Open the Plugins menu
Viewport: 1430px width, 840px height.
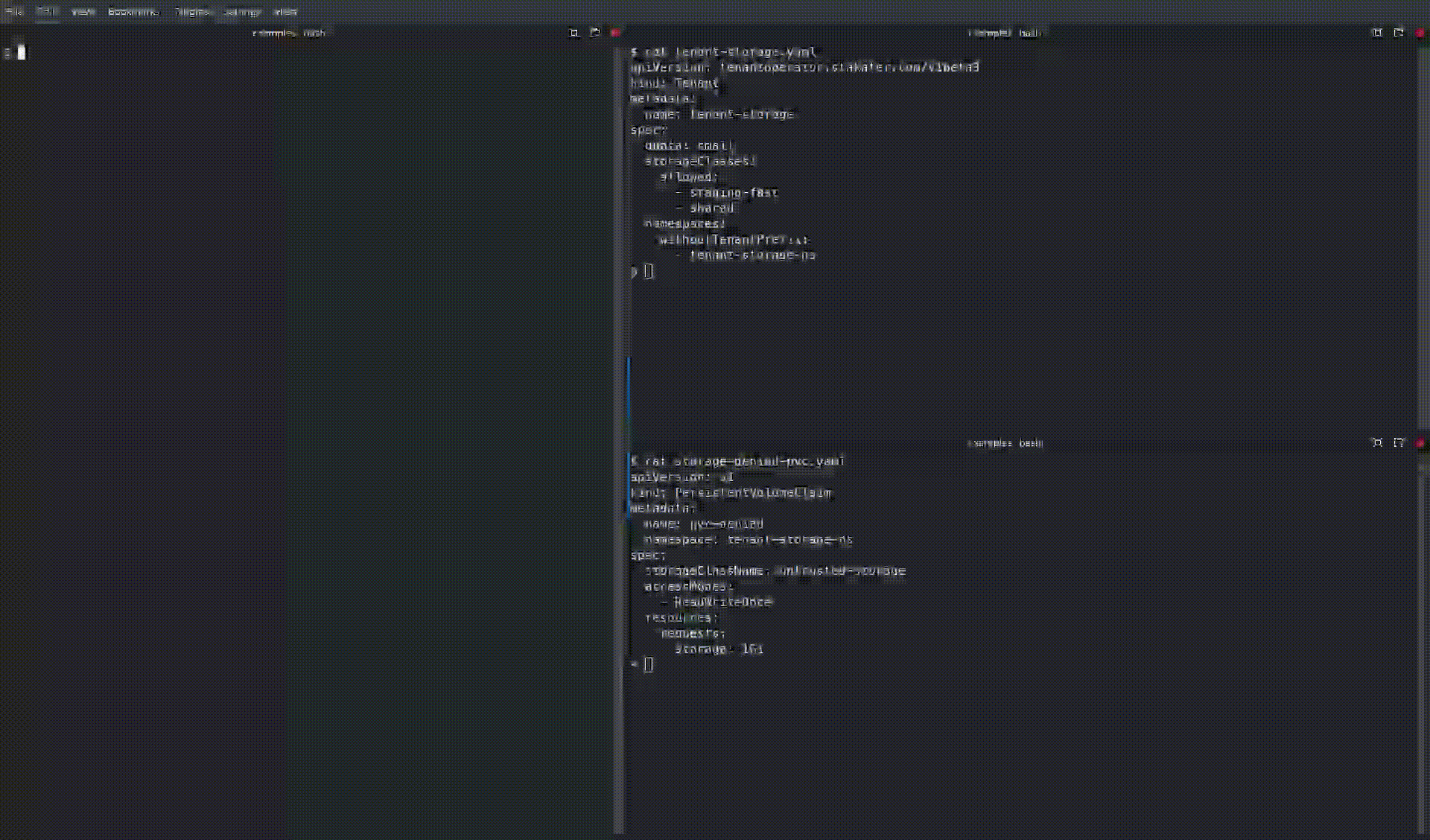point(192,11)
